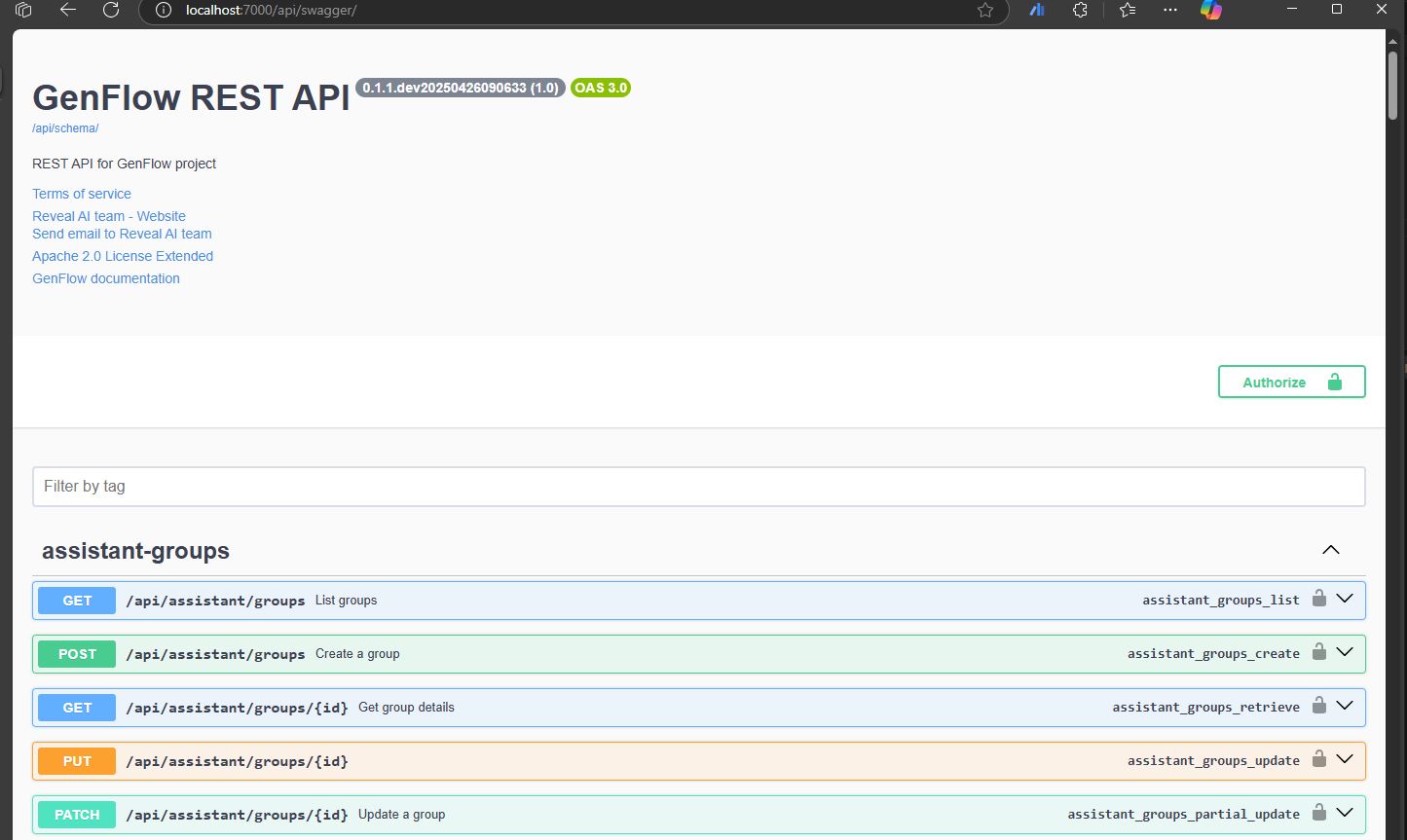Reload the page with refresh icon
The width and height of the screenshot is (1407, 840).
click(111, 10)
